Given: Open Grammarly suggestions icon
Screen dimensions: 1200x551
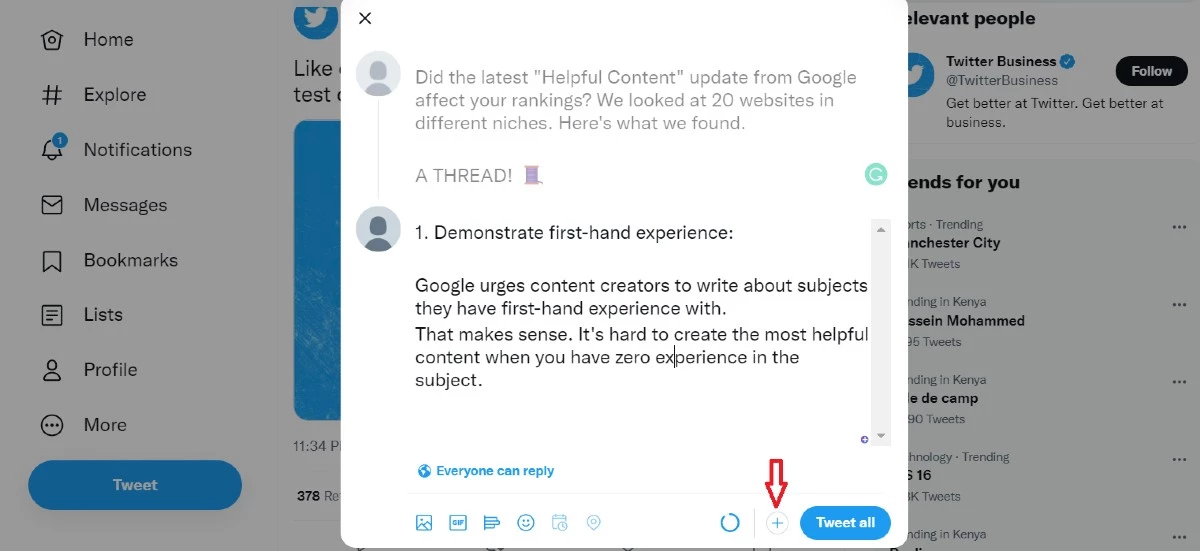Looking at the screenshot, I should click(x=876, y=175).
